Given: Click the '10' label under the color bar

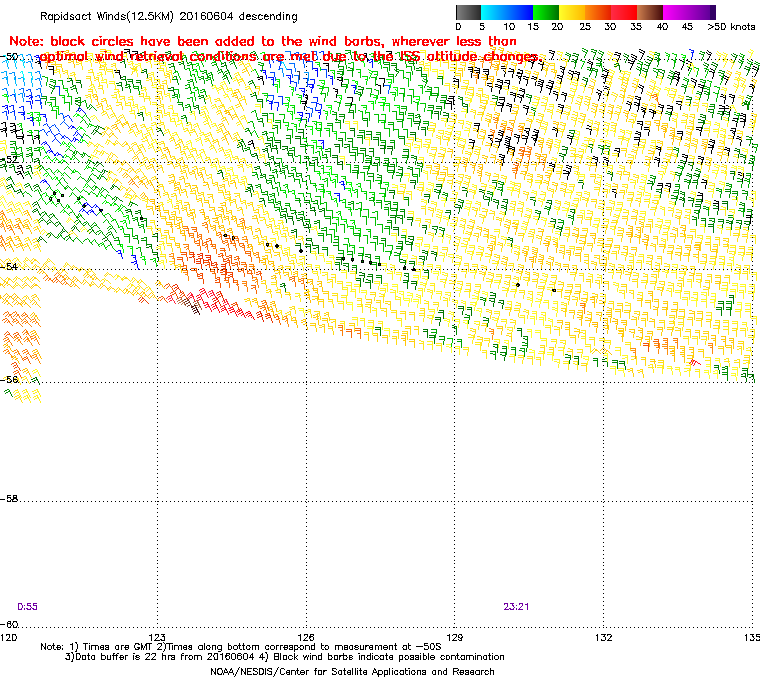Looking at the screenshot, I should [509, 27].
